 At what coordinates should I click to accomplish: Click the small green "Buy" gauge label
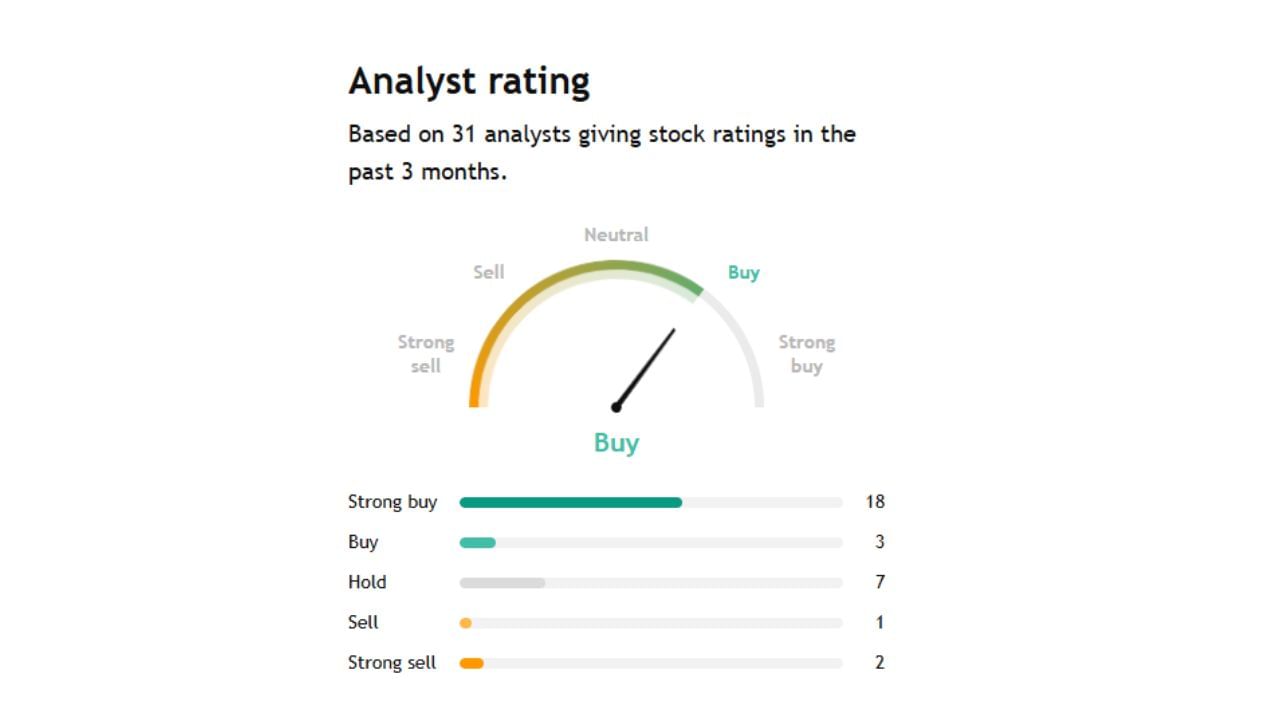click(743, 272)
